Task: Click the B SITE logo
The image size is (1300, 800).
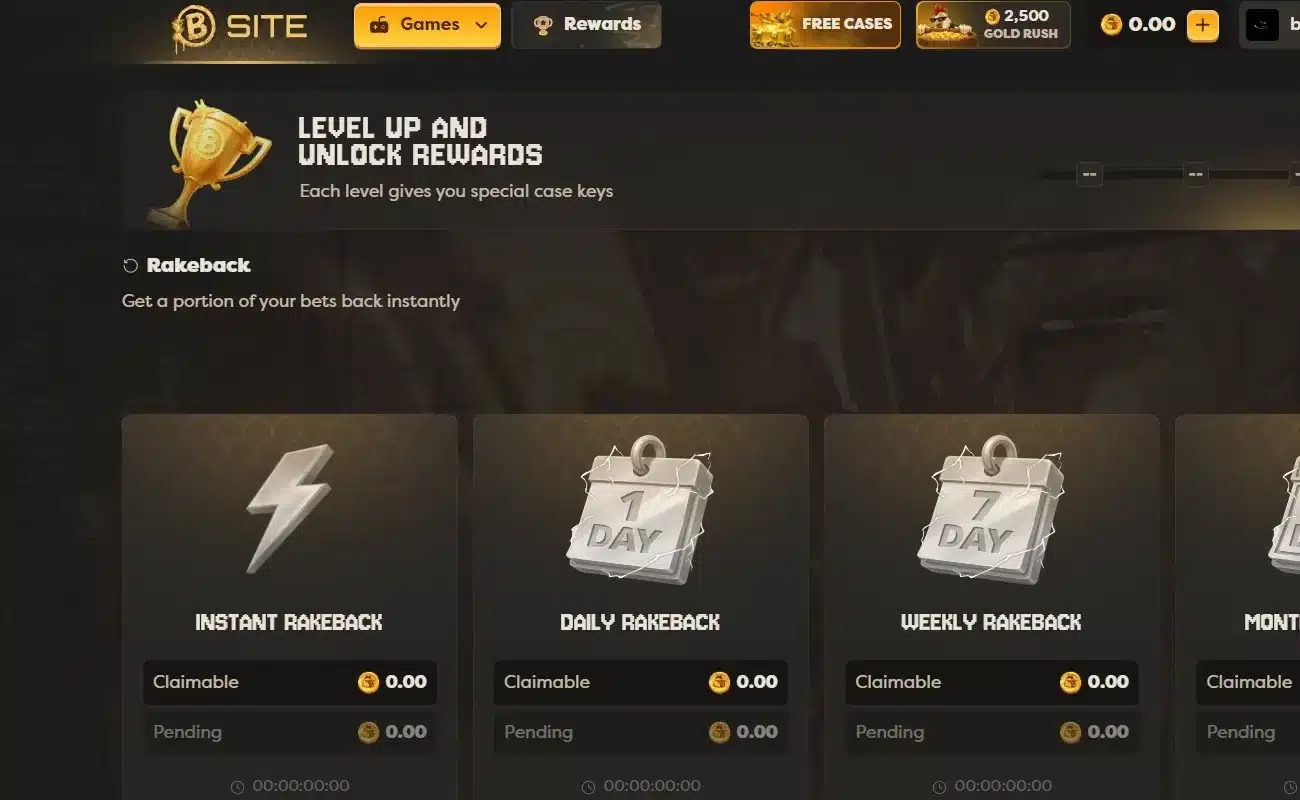Action: point(239,27)
